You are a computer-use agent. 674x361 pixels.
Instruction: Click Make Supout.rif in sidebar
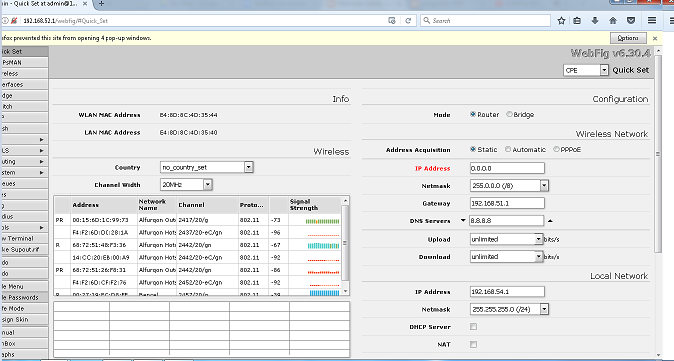(24, 250)
